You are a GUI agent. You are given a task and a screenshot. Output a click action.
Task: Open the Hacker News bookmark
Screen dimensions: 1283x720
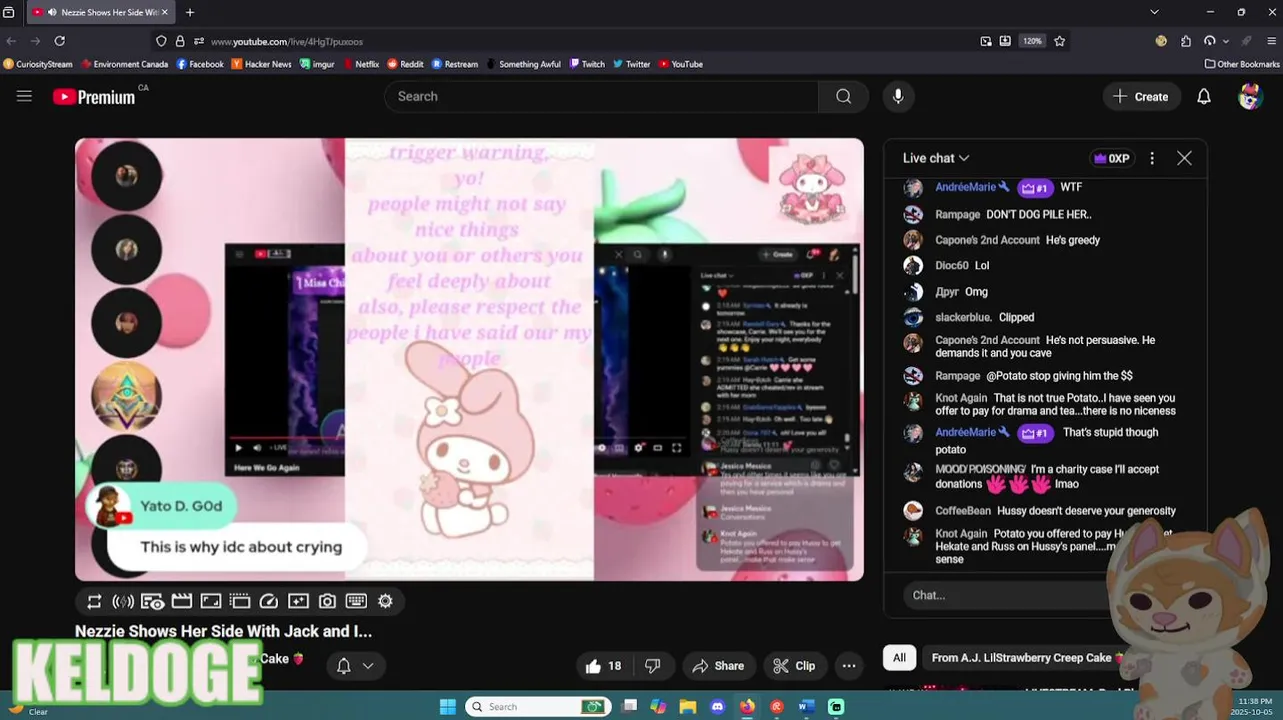(x=261, y=64)
